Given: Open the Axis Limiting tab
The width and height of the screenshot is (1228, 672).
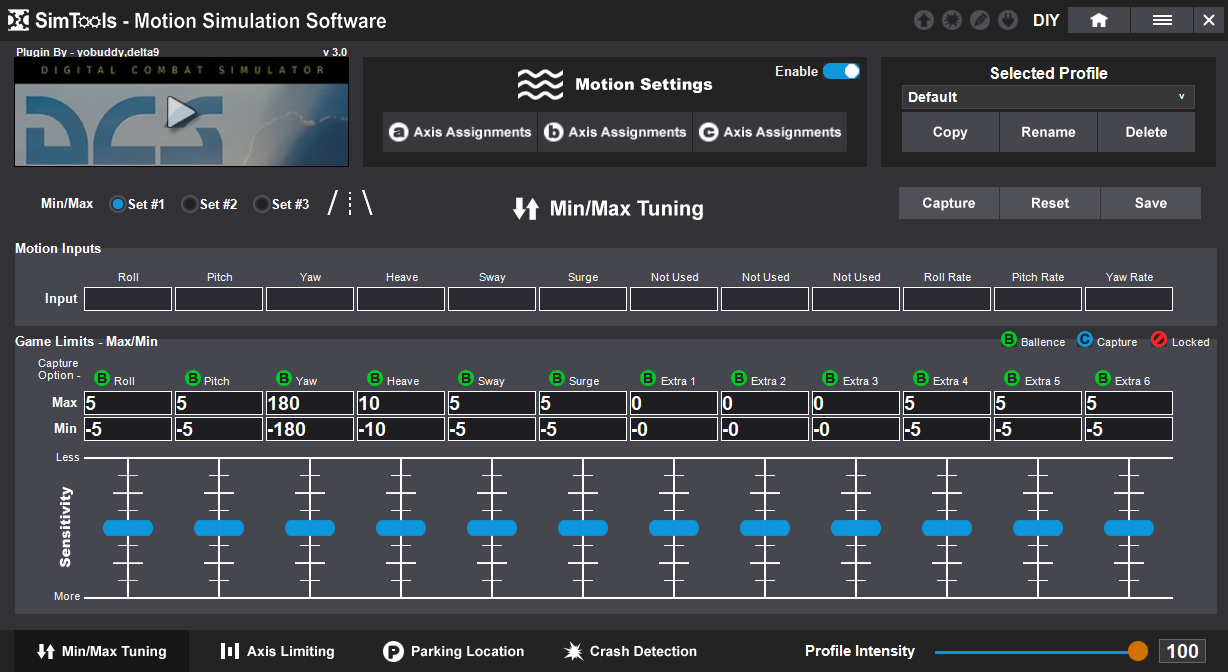Looking at the screenshot, I should click(278, 651).
